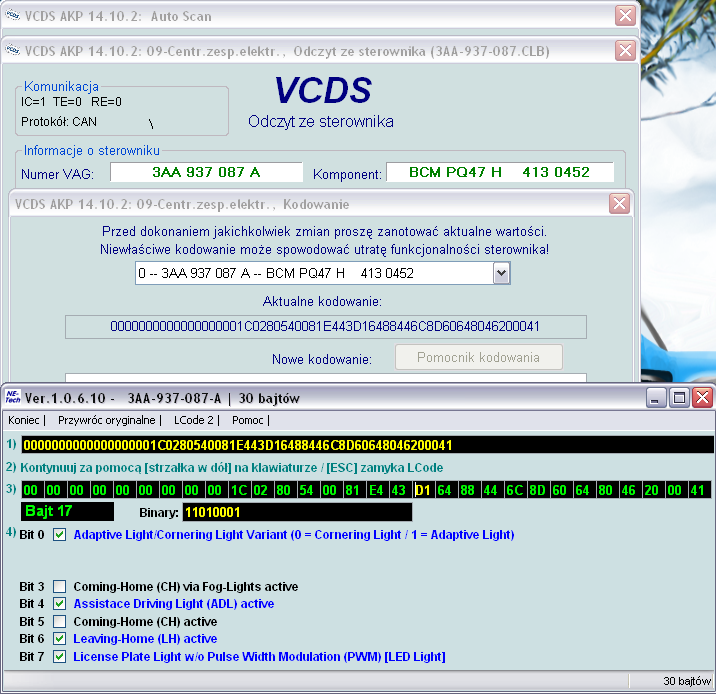Enable Bit 5 Coming-Home active checkbox
The image size is (716, 694).
pos(59,621)
